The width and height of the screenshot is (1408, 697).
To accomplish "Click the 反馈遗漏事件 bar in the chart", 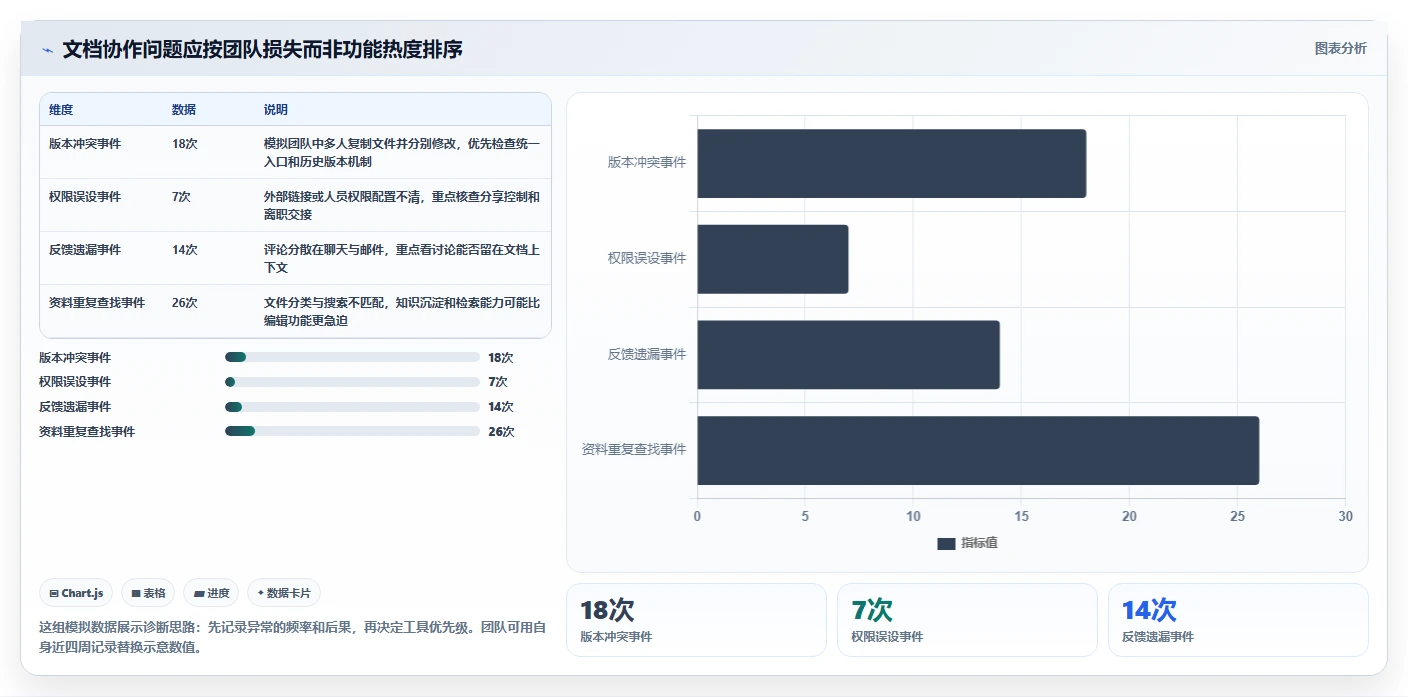I will (848, 355).
